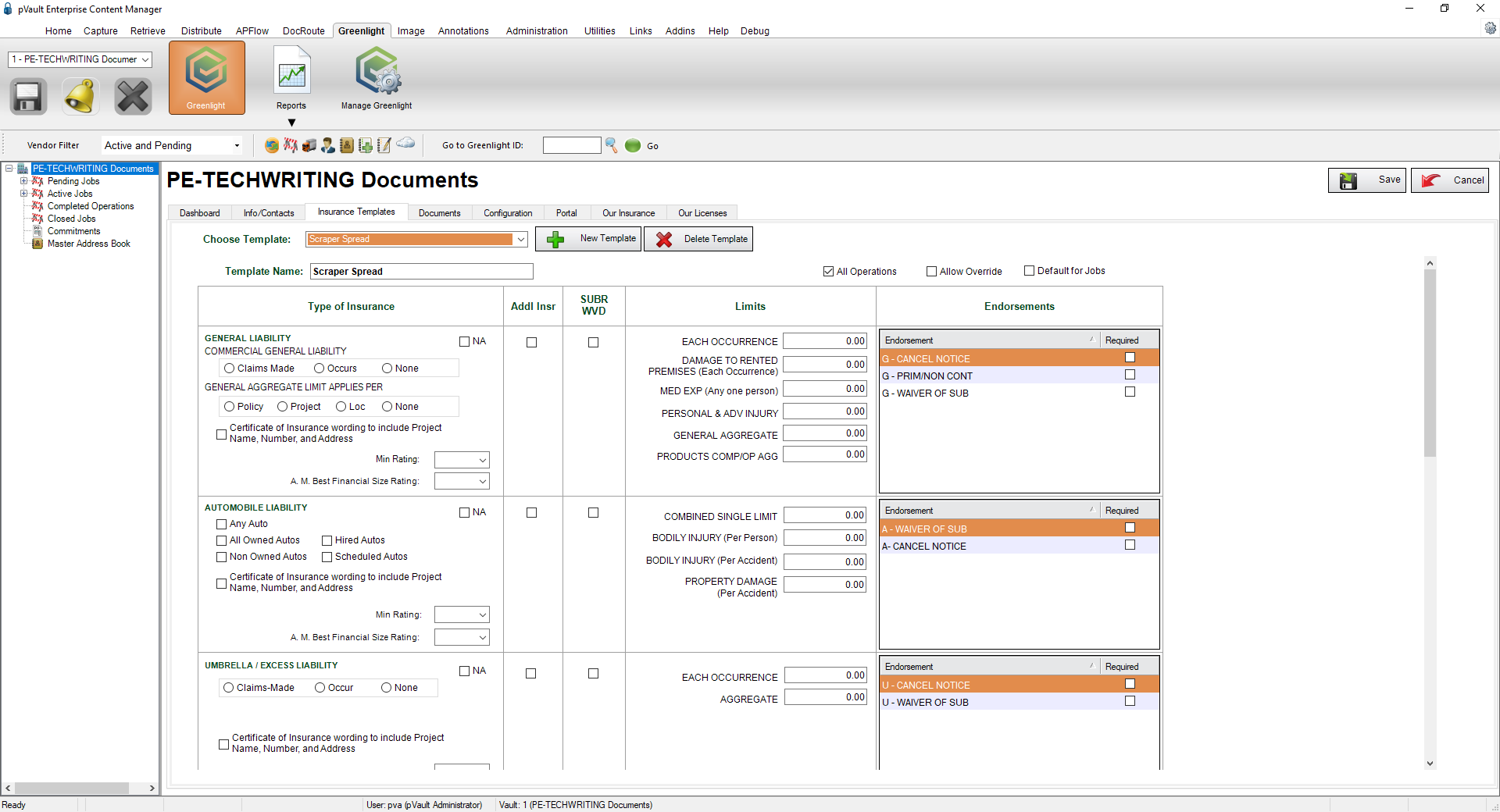
Task: Open the Capture menu
Action: pos(101,31)
